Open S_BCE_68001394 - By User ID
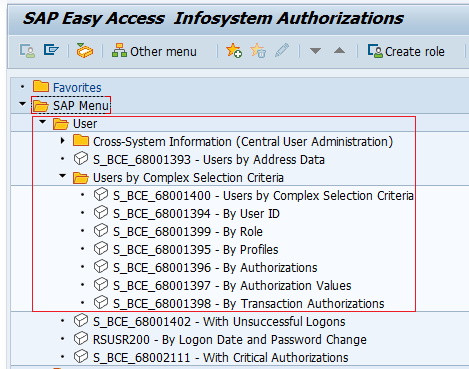The image size is (469, 369). point(196,214)
